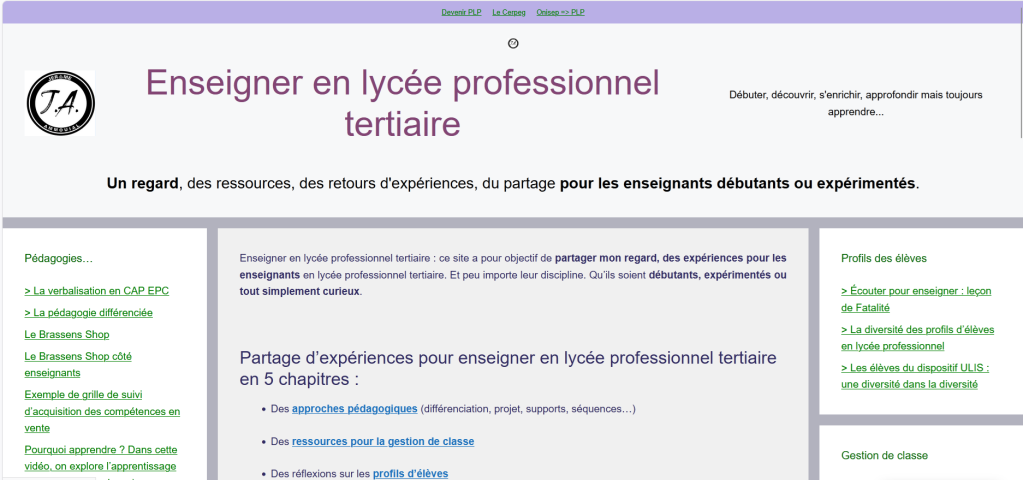Open Les élèves du dispositif ULIS link

(x=915, y=376)
